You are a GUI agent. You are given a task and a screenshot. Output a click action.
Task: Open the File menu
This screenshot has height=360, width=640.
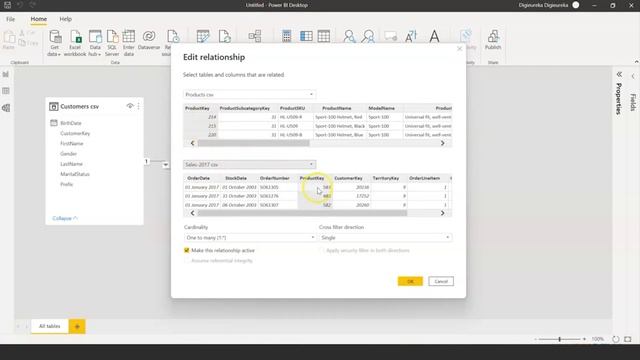pyautogui.click(x=10, y=19)
